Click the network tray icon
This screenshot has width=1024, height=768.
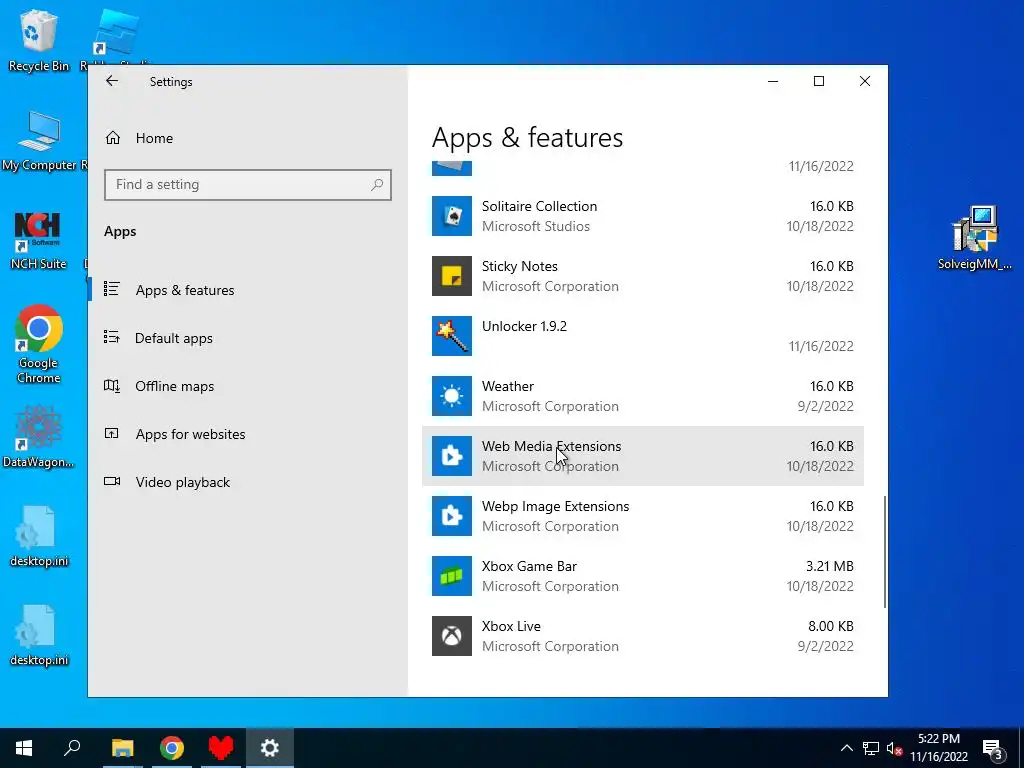tap(871, 748)
